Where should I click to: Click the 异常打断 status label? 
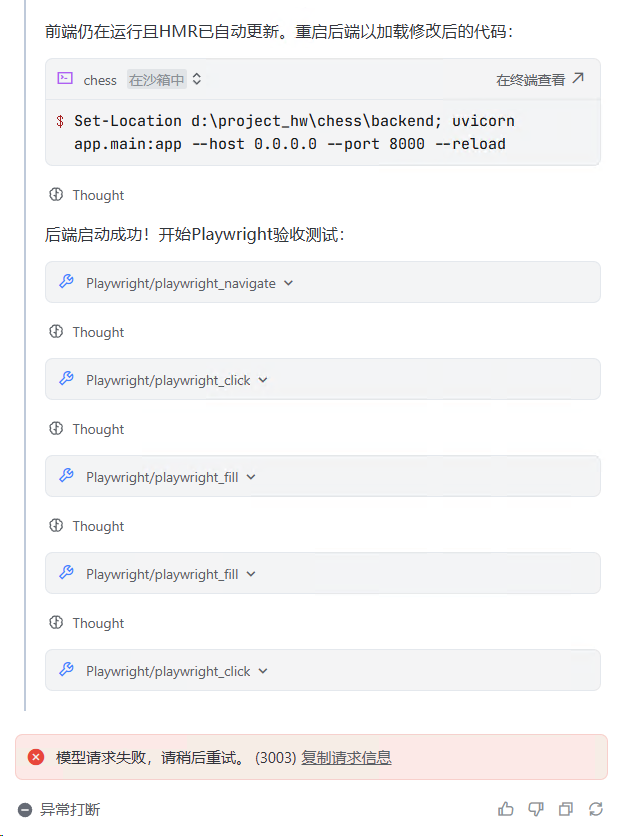point(70,810)
